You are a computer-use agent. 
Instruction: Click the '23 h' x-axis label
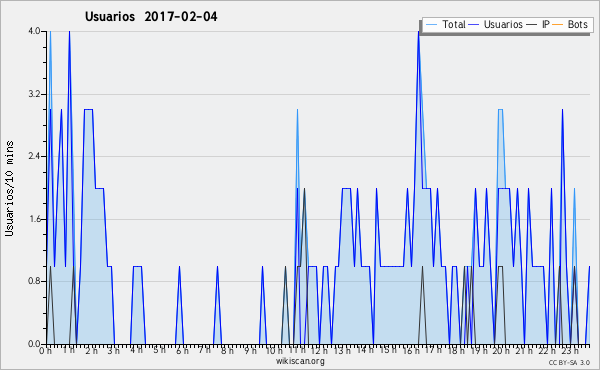click(570, 351)
